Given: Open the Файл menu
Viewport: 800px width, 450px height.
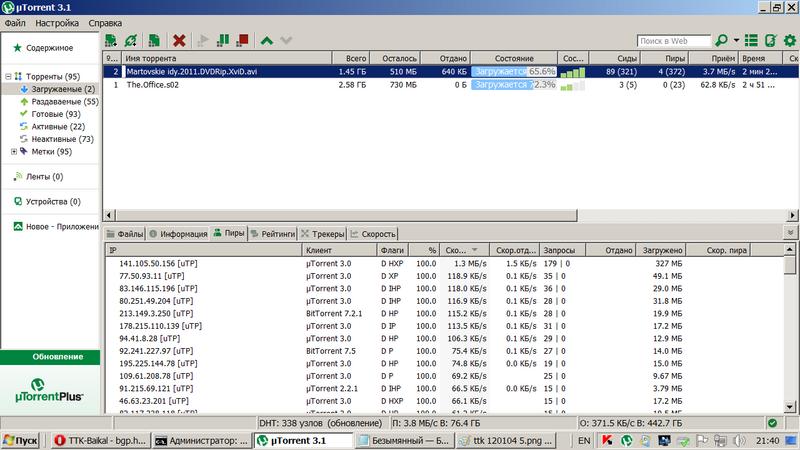Looking at the screenshot, I should 15,23.
